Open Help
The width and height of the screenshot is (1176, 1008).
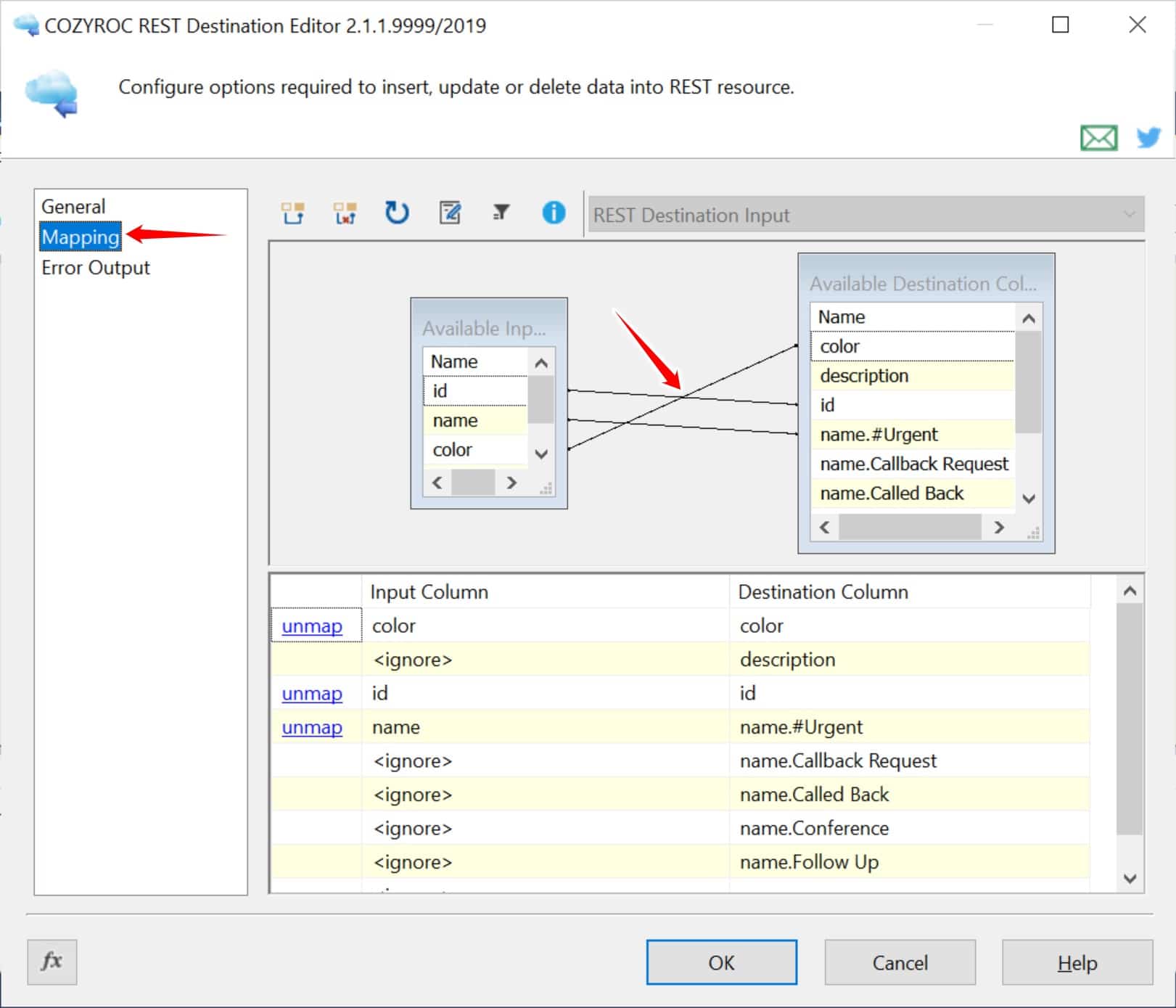(x=1077, y=962)
